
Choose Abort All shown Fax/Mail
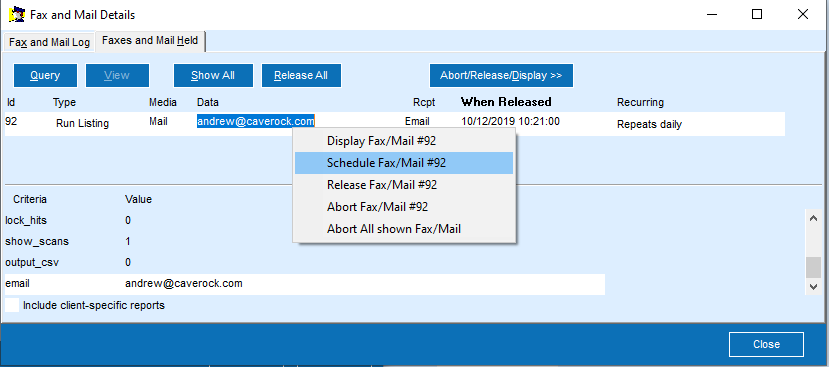(404, 229)
